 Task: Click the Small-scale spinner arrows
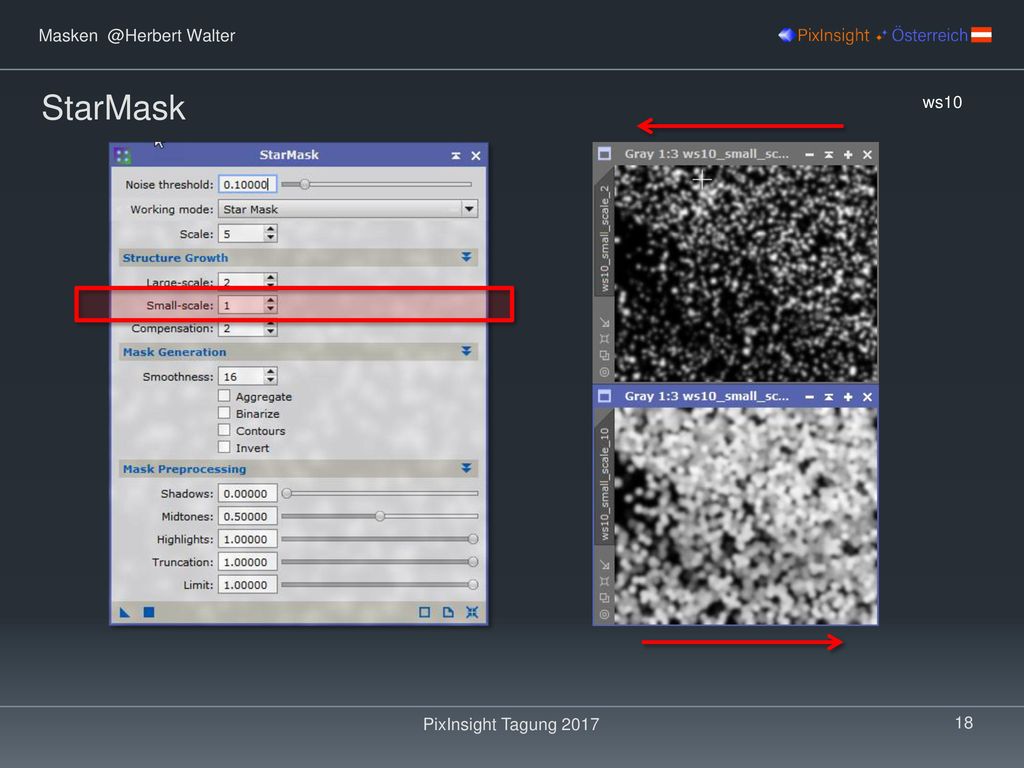click(x=270, y=304)
